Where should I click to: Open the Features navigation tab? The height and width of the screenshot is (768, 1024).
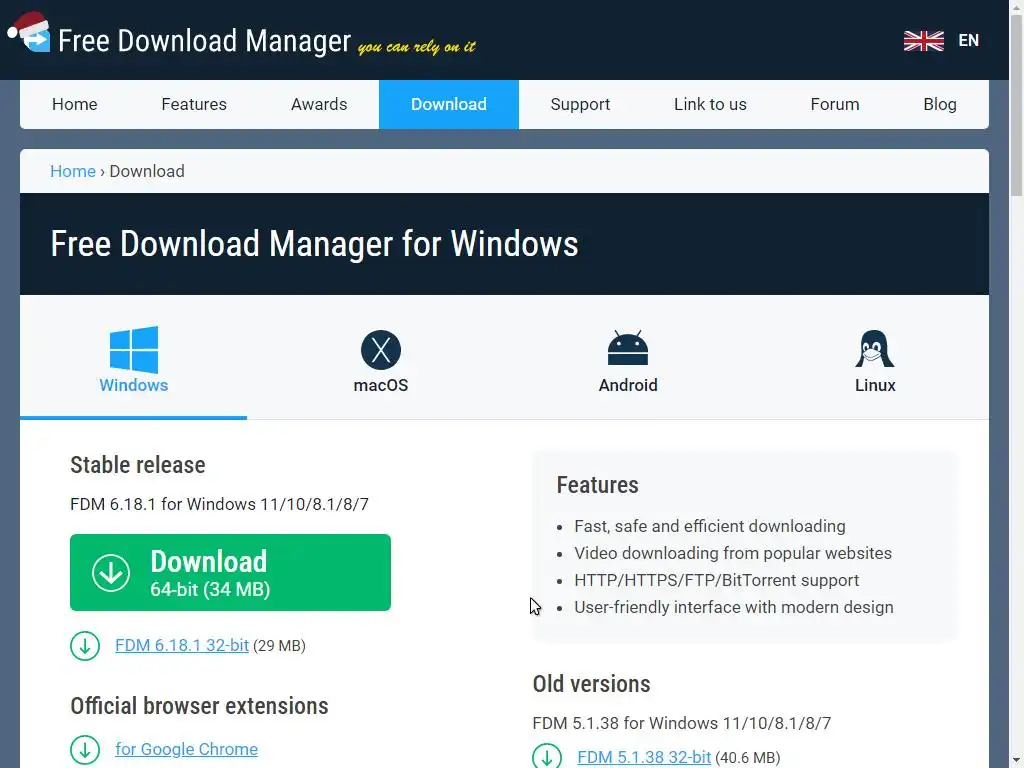click(x=194, y=104)
